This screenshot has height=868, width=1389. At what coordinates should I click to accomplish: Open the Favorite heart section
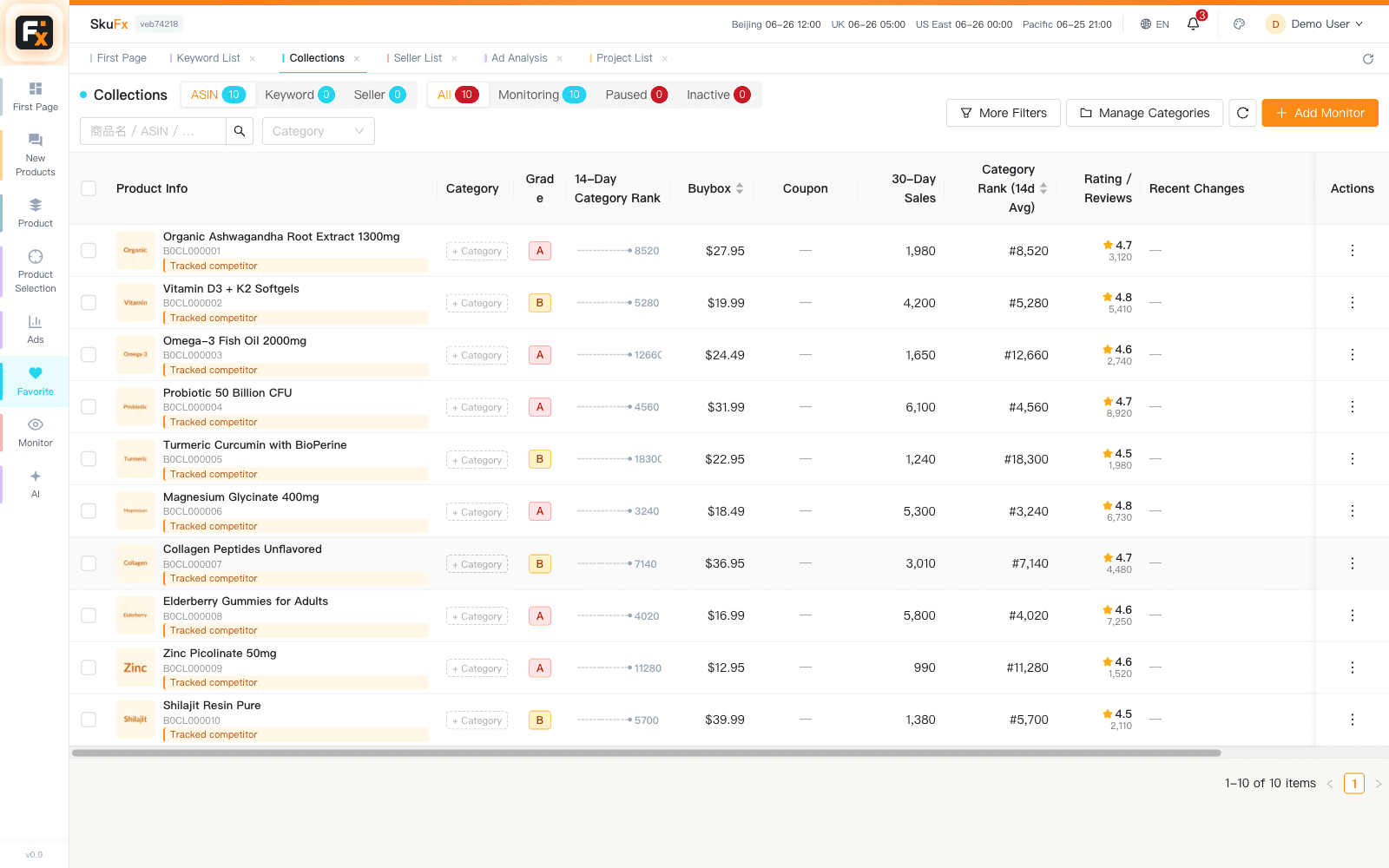(36, 381)
